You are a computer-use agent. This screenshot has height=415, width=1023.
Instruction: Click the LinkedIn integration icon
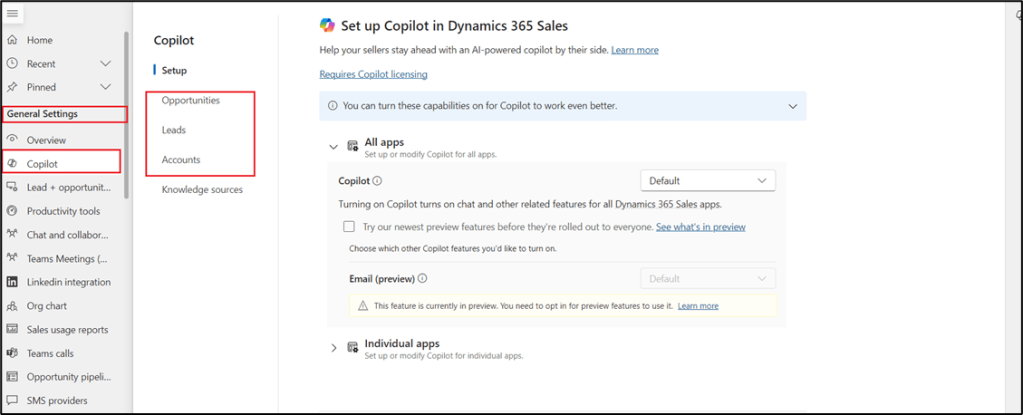coord(12,282)
